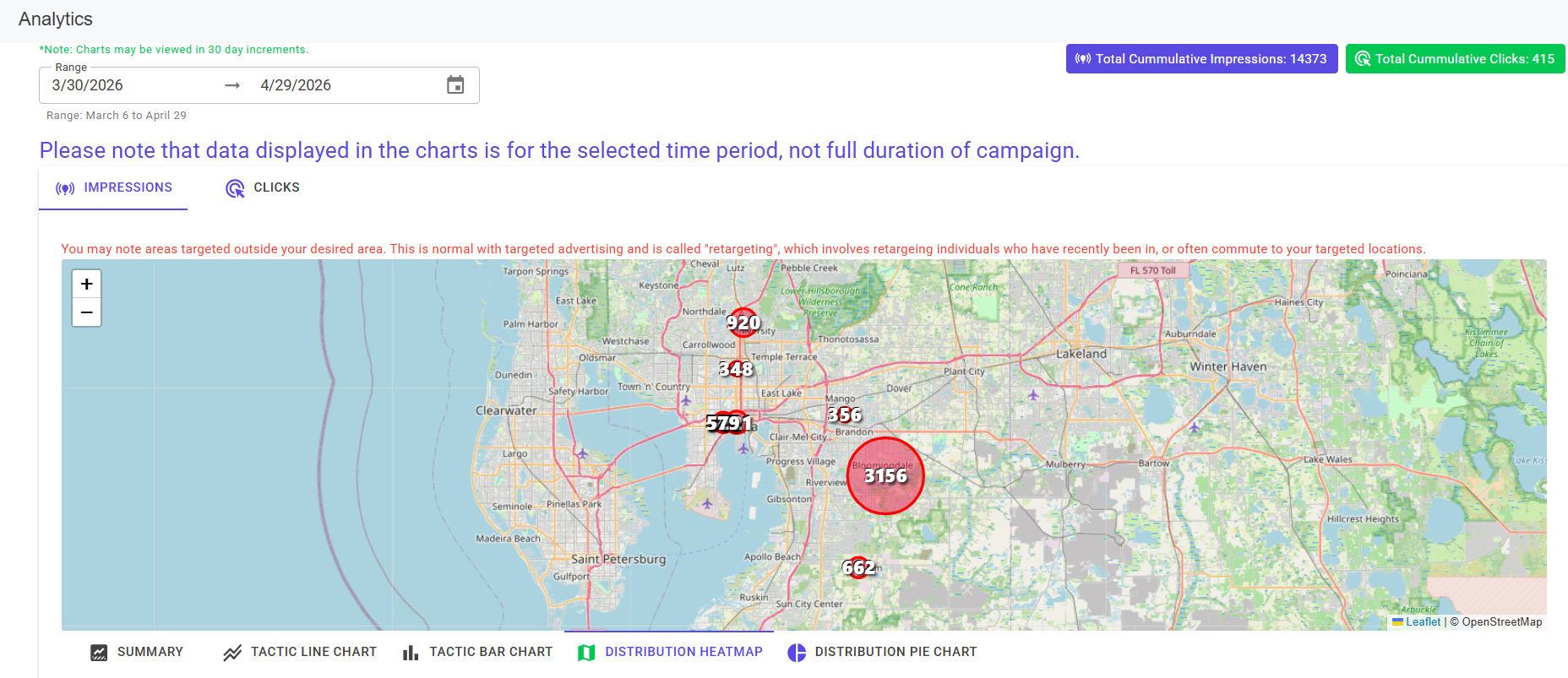
Task: Click the Plant City map label
Action: [964, 372]
